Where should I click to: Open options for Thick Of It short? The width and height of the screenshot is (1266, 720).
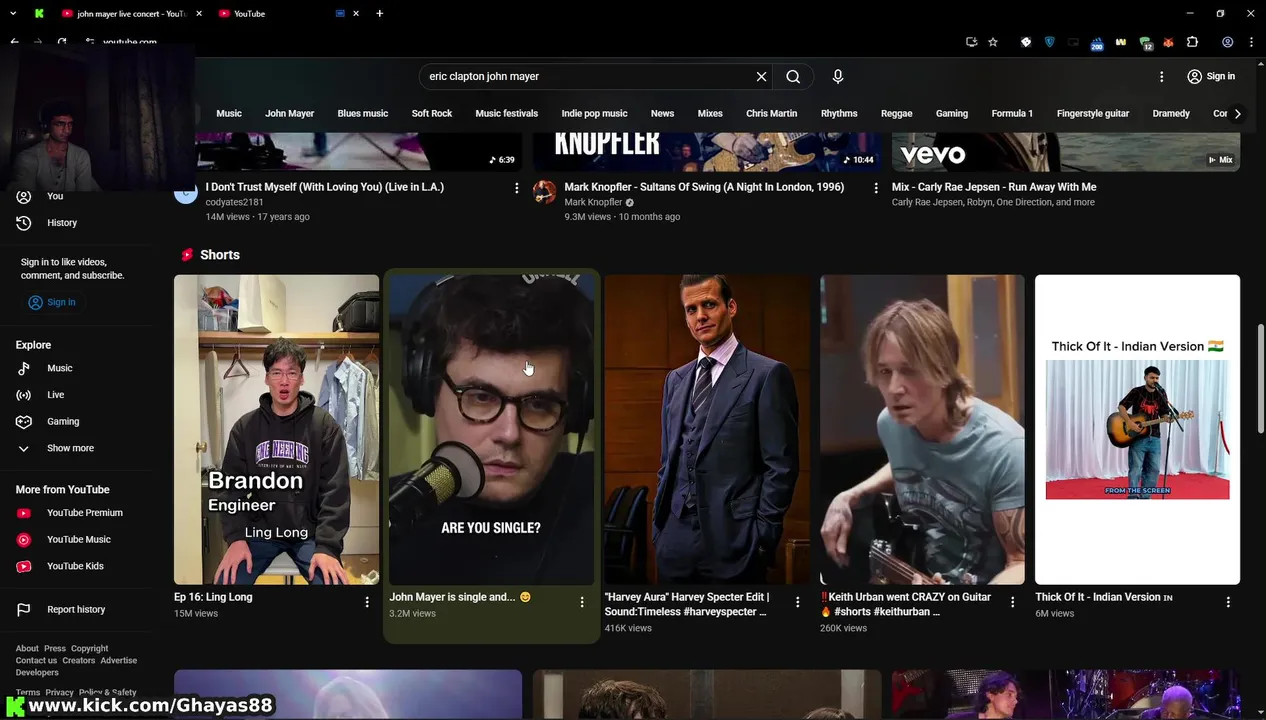[1228, 602]
